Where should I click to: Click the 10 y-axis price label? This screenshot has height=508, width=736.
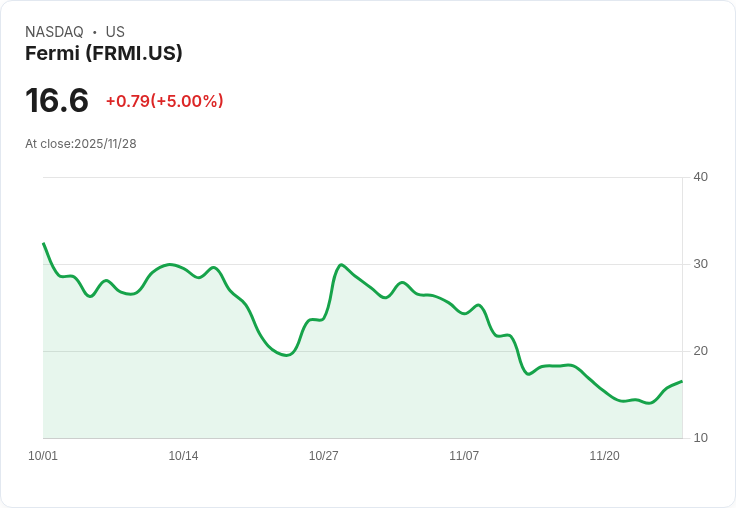click(x=700, y=438)
